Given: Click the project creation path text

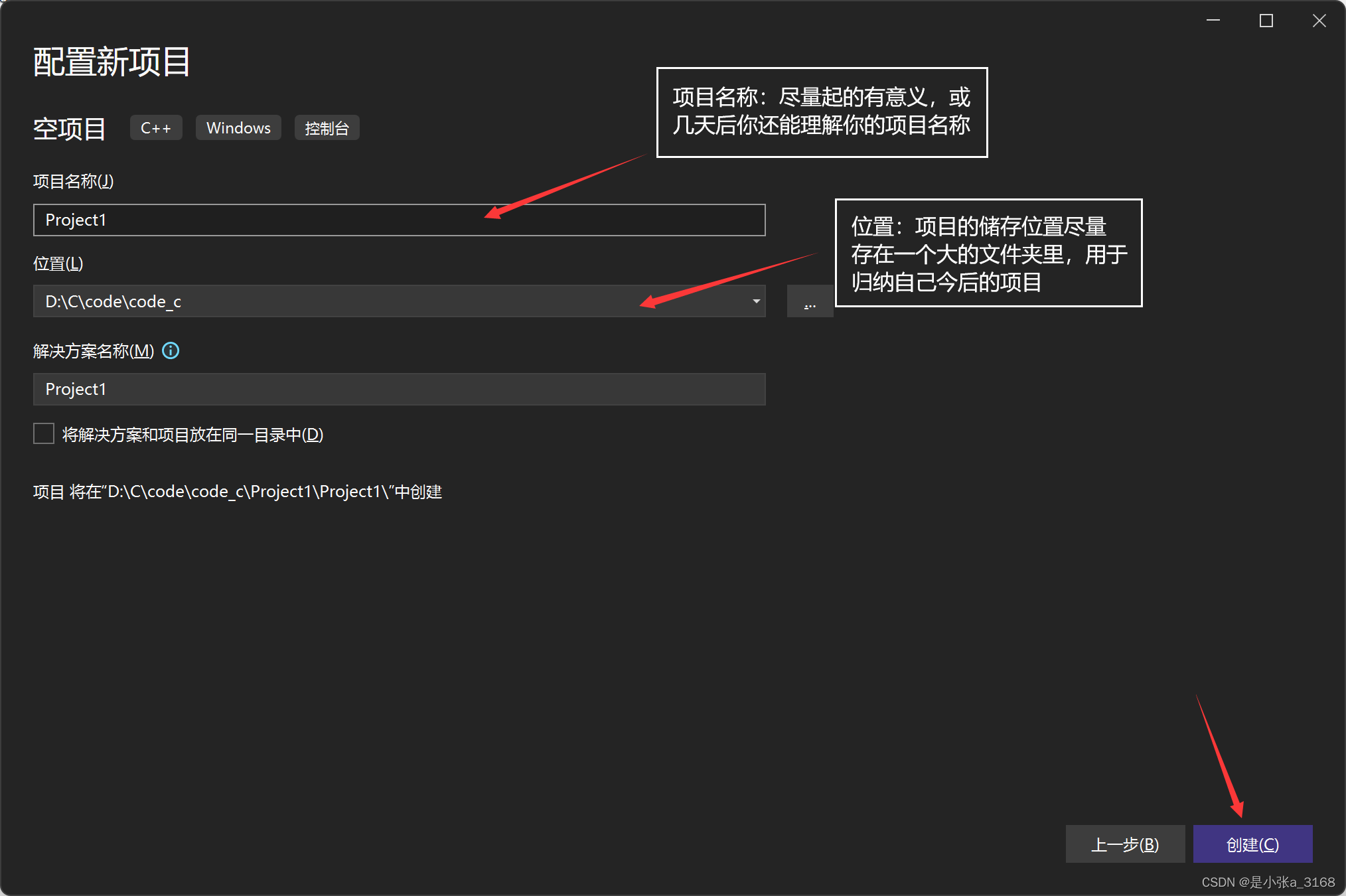Looking at the screenshot, I should click(238, 492).
